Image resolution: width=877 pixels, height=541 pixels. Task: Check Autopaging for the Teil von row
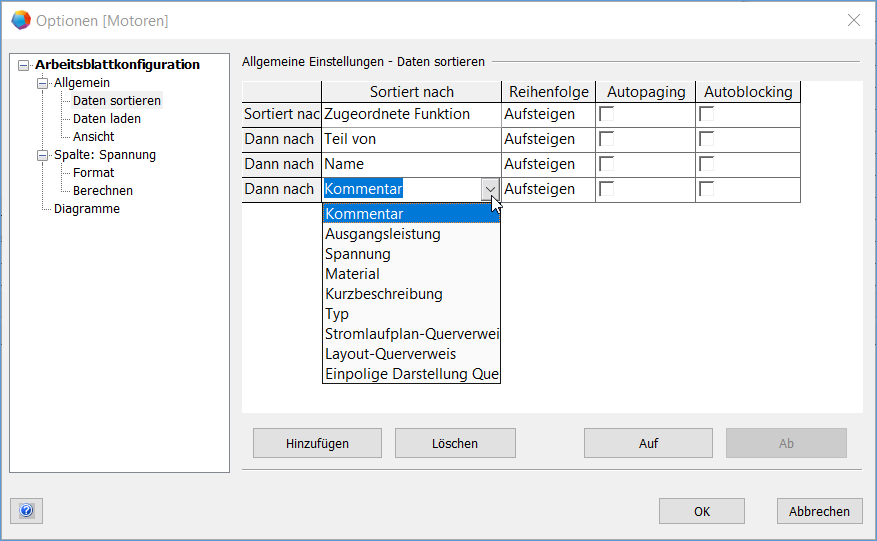pos(606,139)
